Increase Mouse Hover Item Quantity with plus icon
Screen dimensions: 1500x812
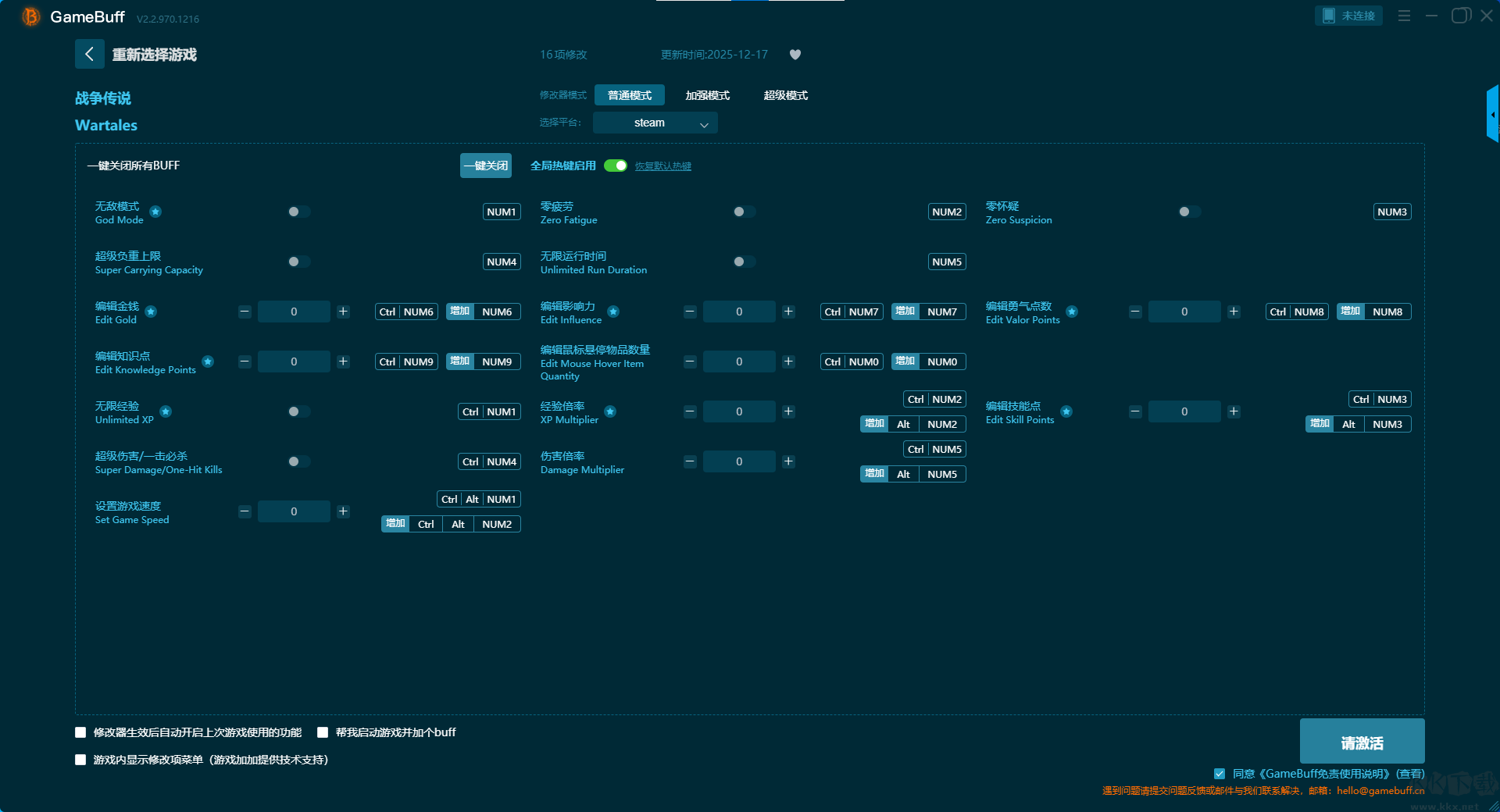788,361
